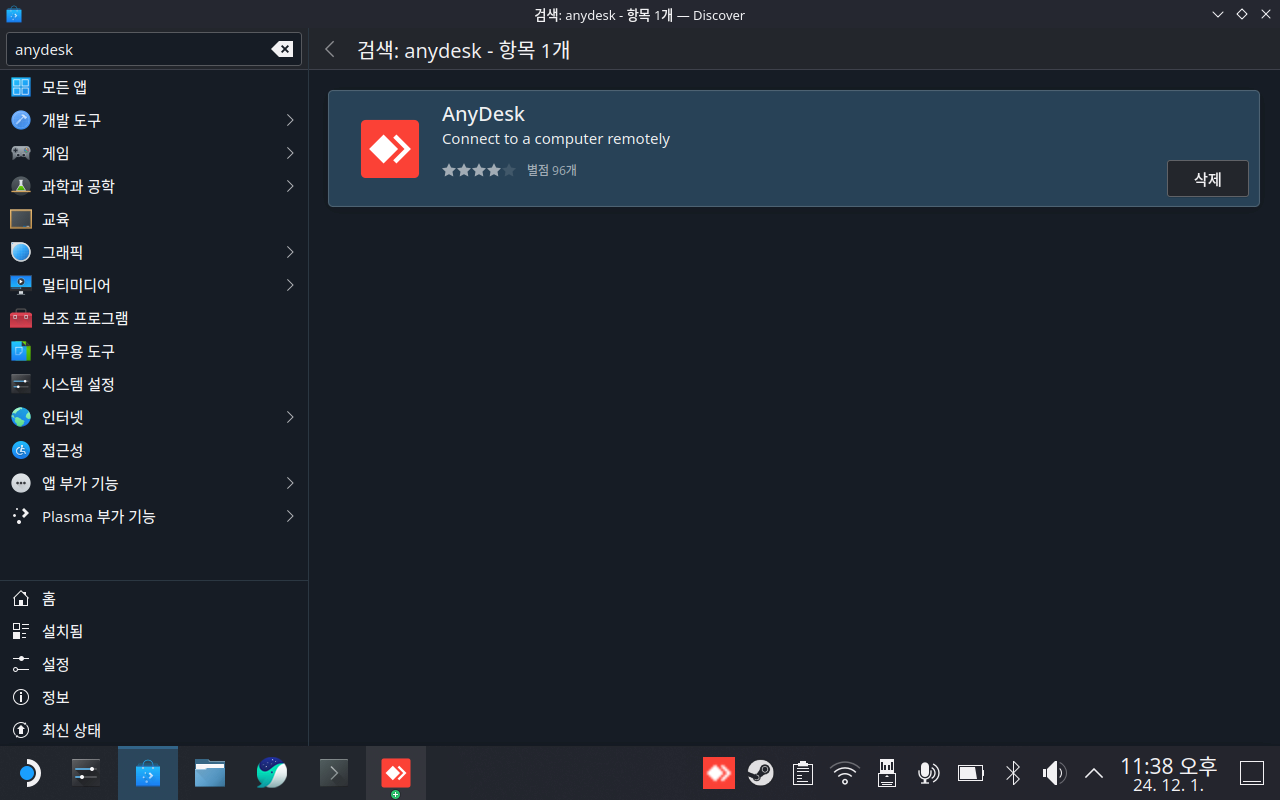Open the AnyDesk red logo thumbnail
This screenshot has width=1280, height=800.
[x=390, y=149]
